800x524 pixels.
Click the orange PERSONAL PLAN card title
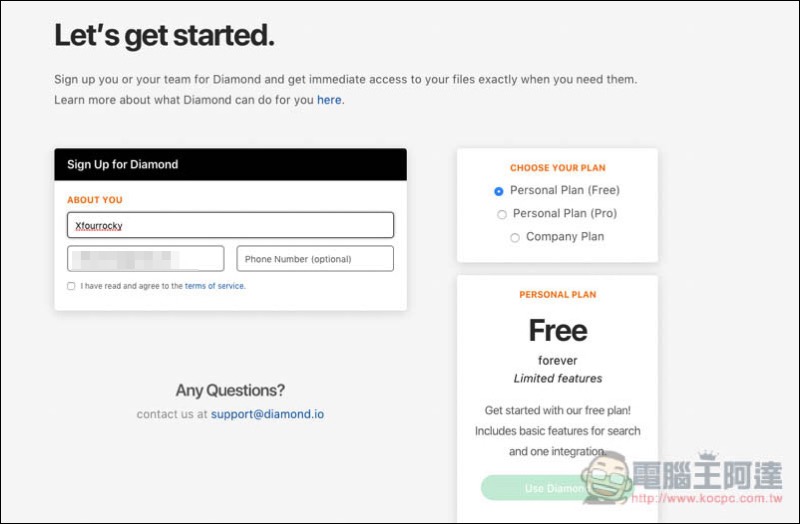[558, 294]
